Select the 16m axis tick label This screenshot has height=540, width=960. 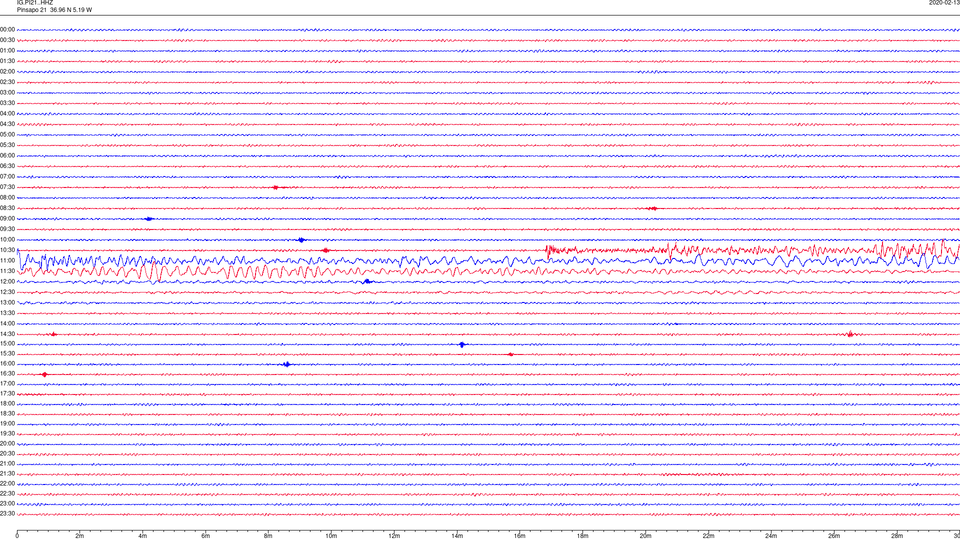pyautogui.click(x=520, y=536)
